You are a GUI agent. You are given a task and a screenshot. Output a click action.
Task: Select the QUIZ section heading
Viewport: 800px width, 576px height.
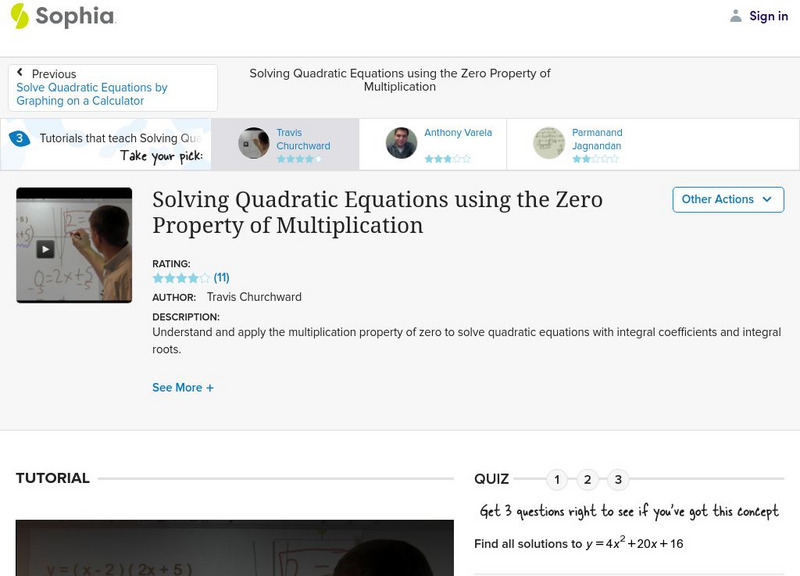(492, 478)
